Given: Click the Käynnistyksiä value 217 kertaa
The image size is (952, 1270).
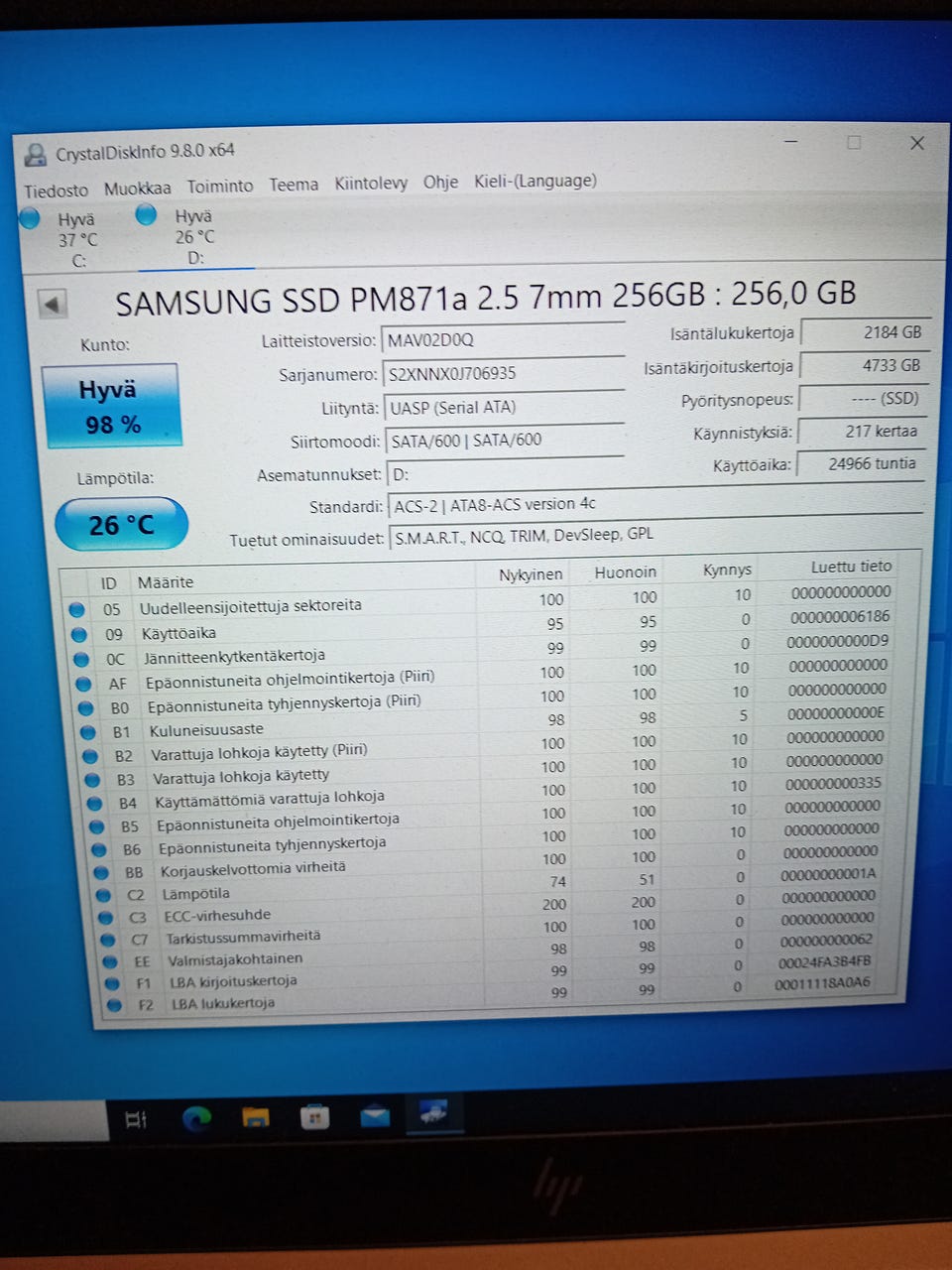Looking at the screenshot, I should click(862, 431).
